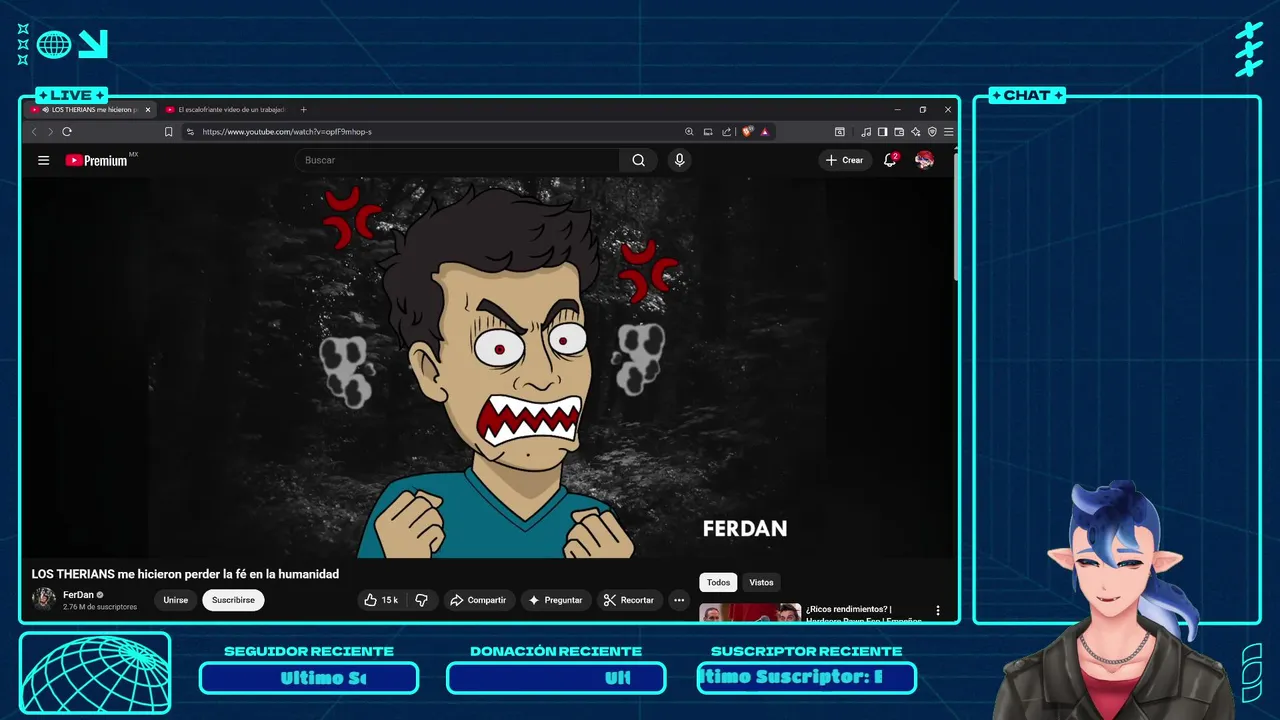Open the YouTube hamburger guide menu
Screen dimensions: 1280x720
[x=43, y=160]
